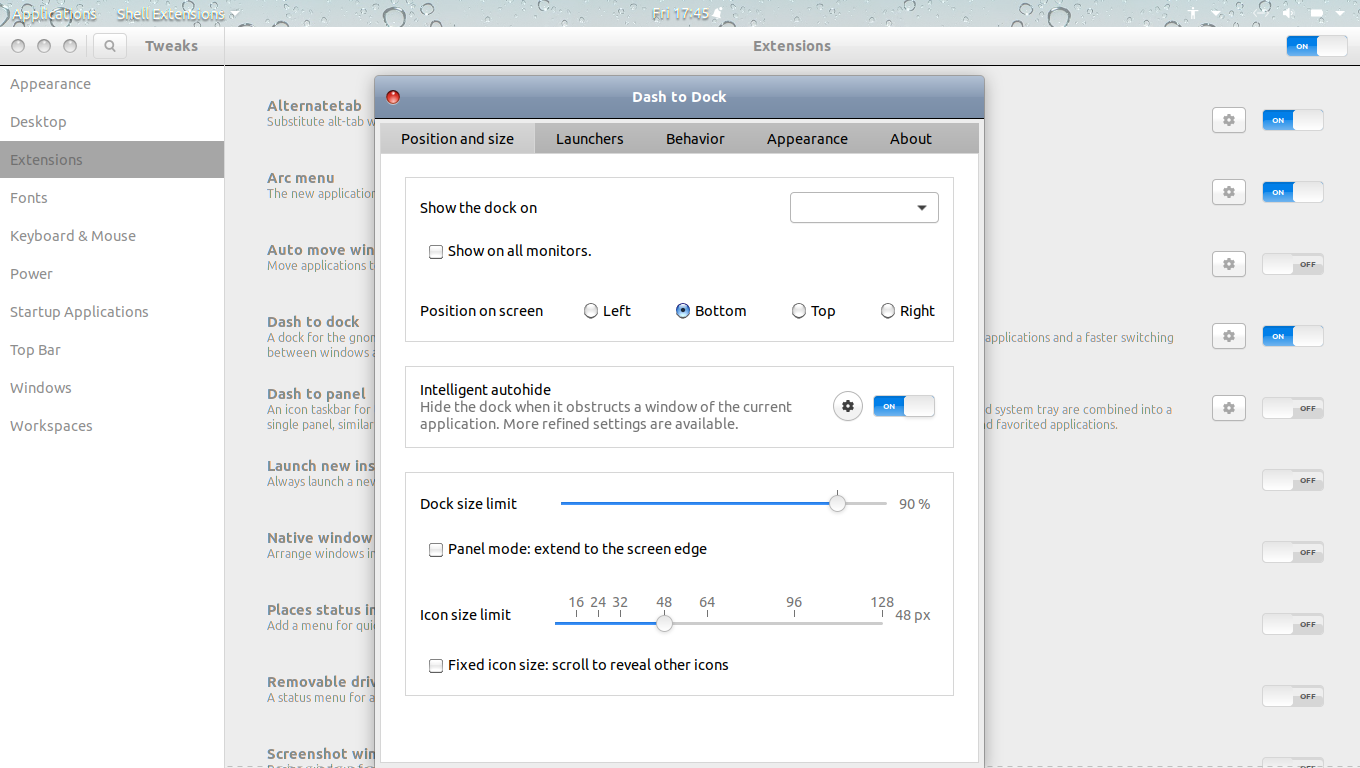
Task: Open Desktop in the Tweaks sidebar
Action: click(x=112, y=122)
